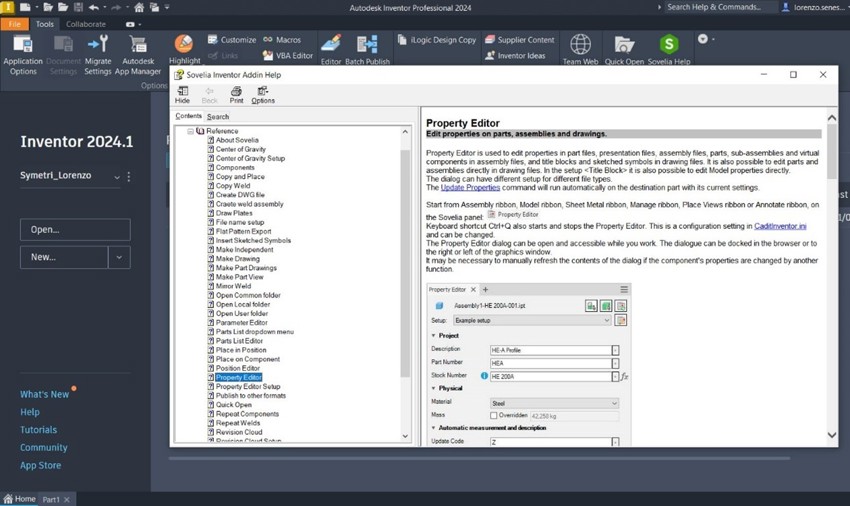Collapse the Project section triangle

433,336
